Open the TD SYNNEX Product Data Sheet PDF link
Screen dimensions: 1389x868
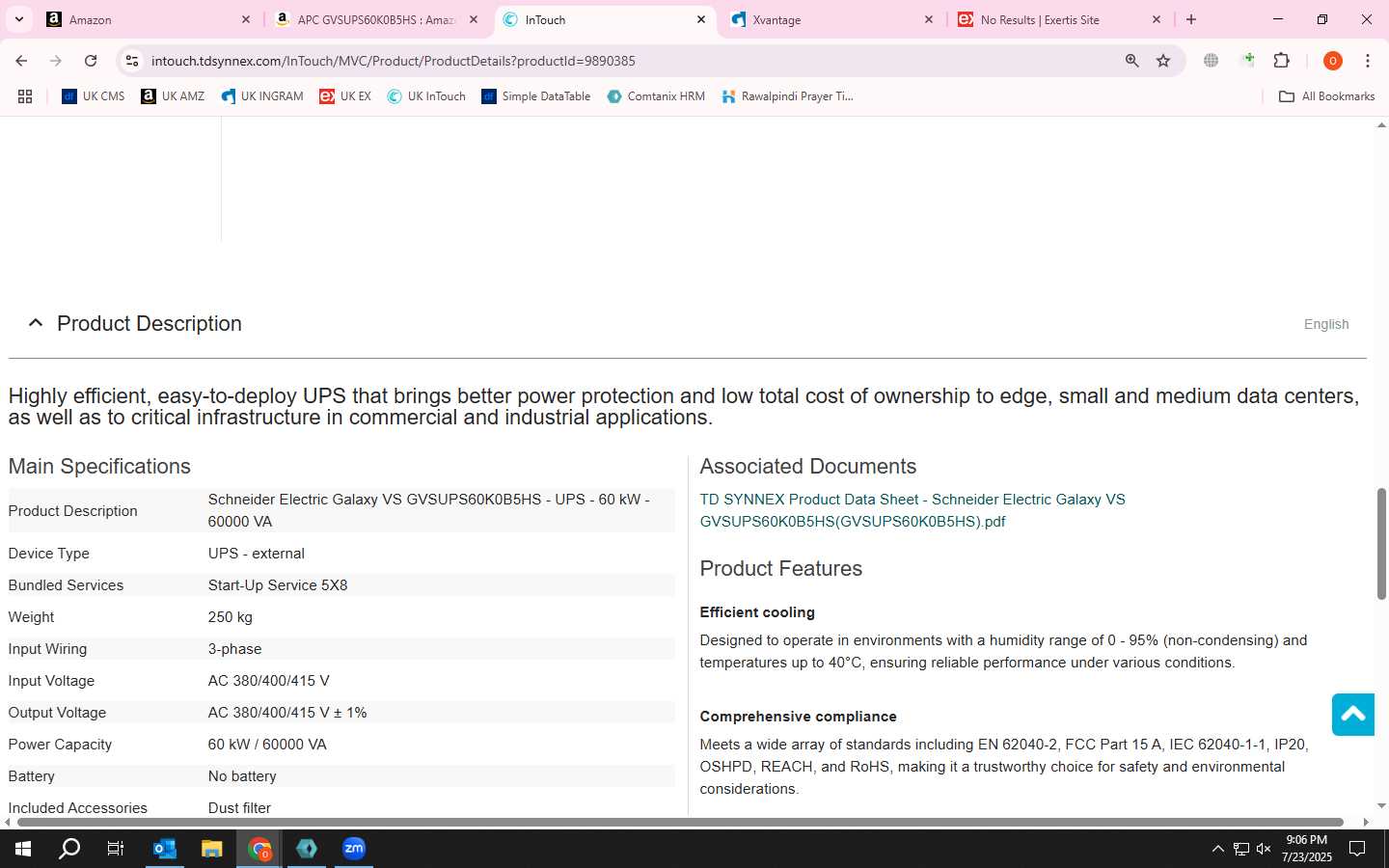(x=912, y=510)
